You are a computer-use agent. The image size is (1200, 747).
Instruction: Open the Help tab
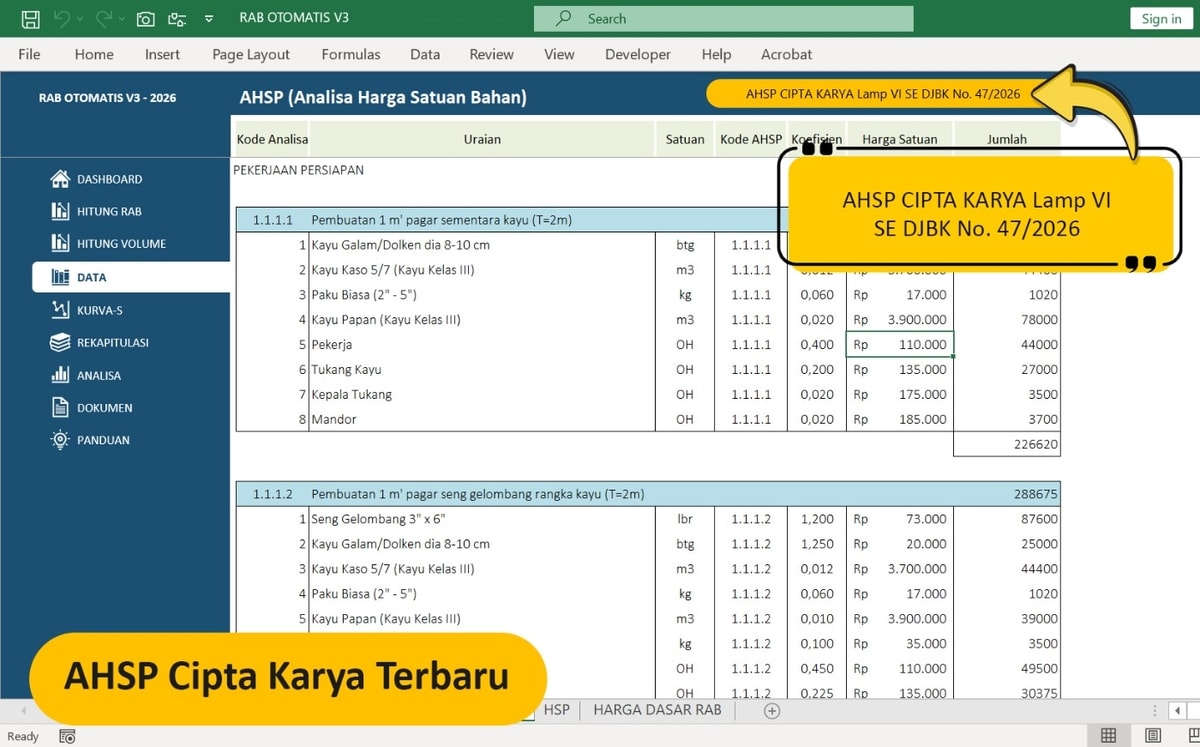click(x=716, y=54)
